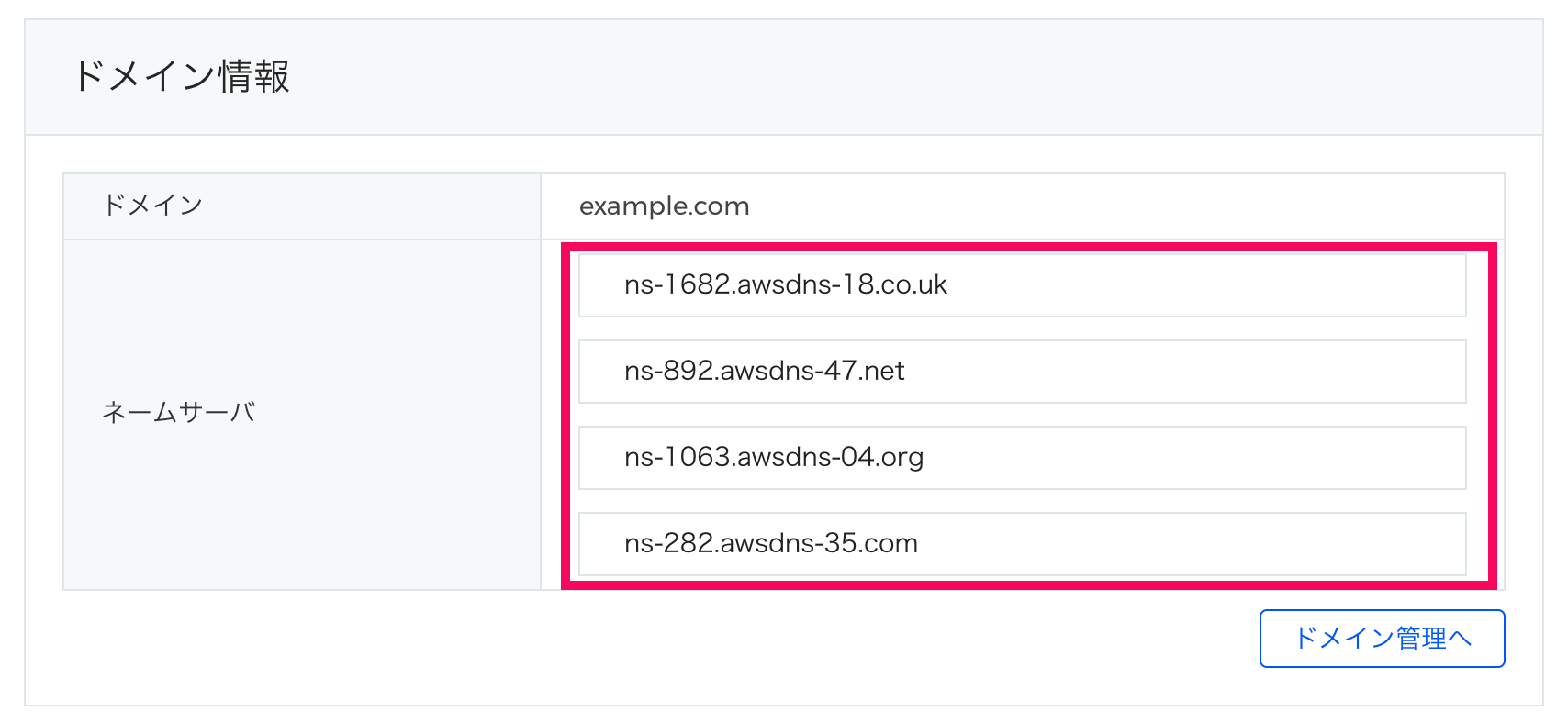
Task: Focus the last nameserver box ending in .com
Action: (x=1023, y=544)
